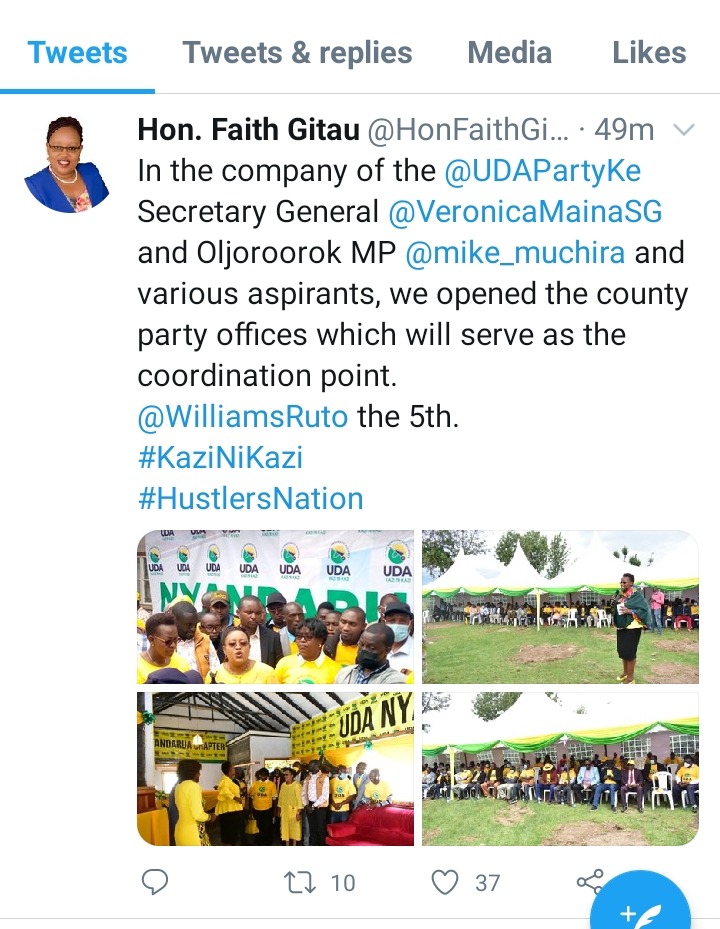Viewport: 720px width, 929px height.
Task: Browse the #HustlersNation hashtag
Action: (250, 498)
